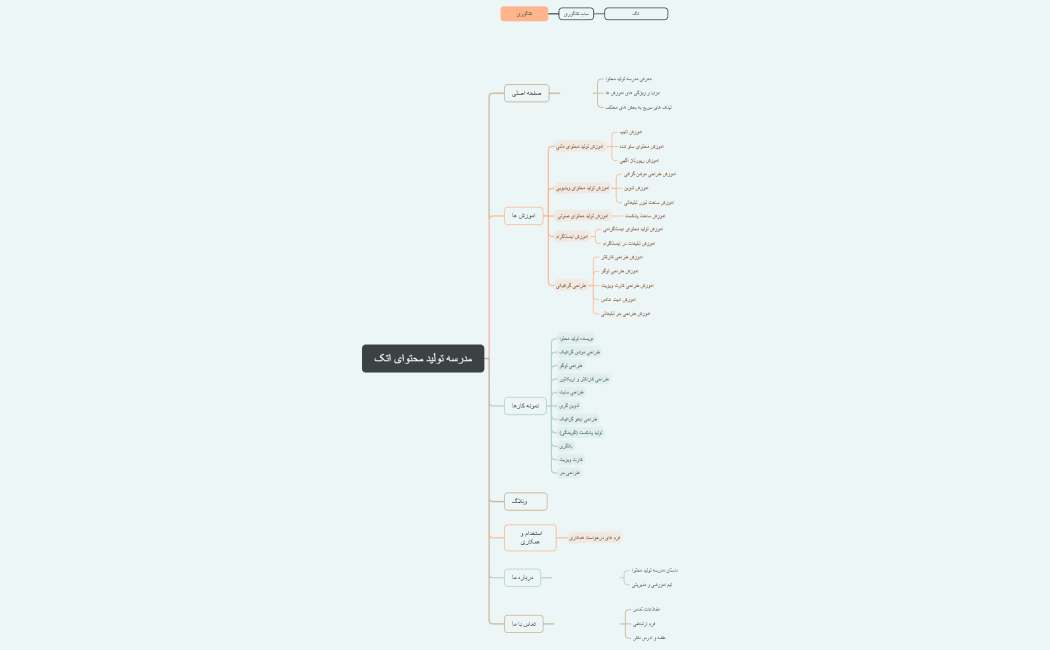Click the نمونه کارها branch node
Viewport: 1050px width, 650px height.
526,405
